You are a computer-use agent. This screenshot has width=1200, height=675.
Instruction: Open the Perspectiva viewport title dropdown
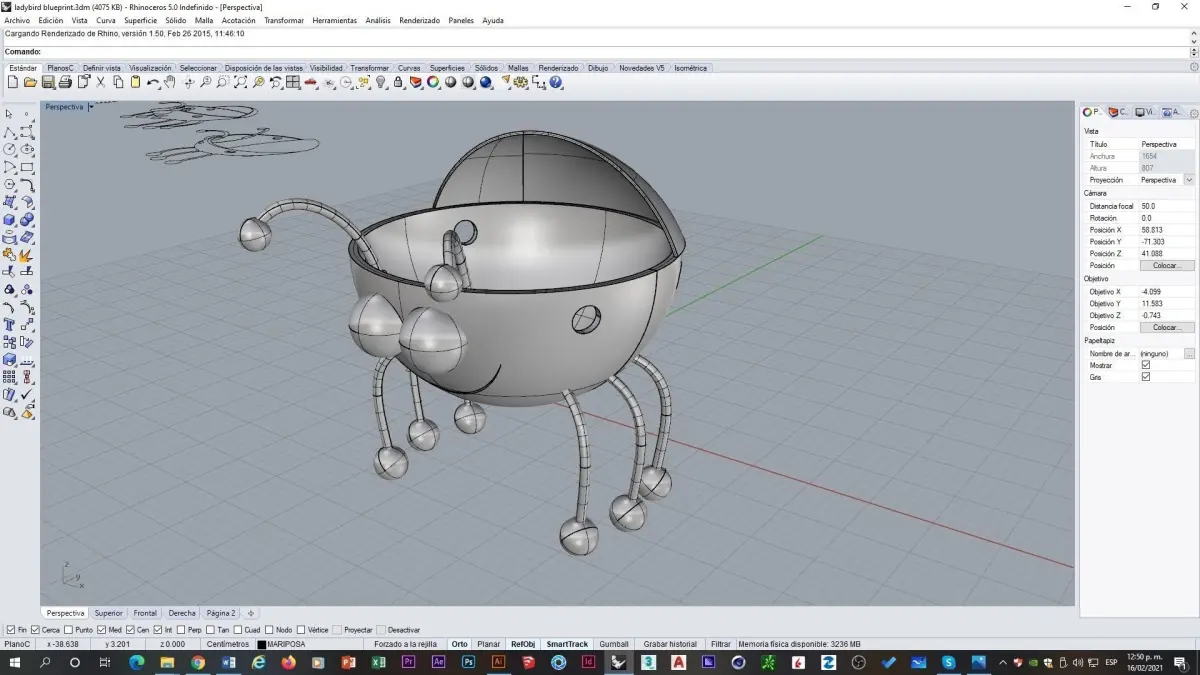coord(91,106)
